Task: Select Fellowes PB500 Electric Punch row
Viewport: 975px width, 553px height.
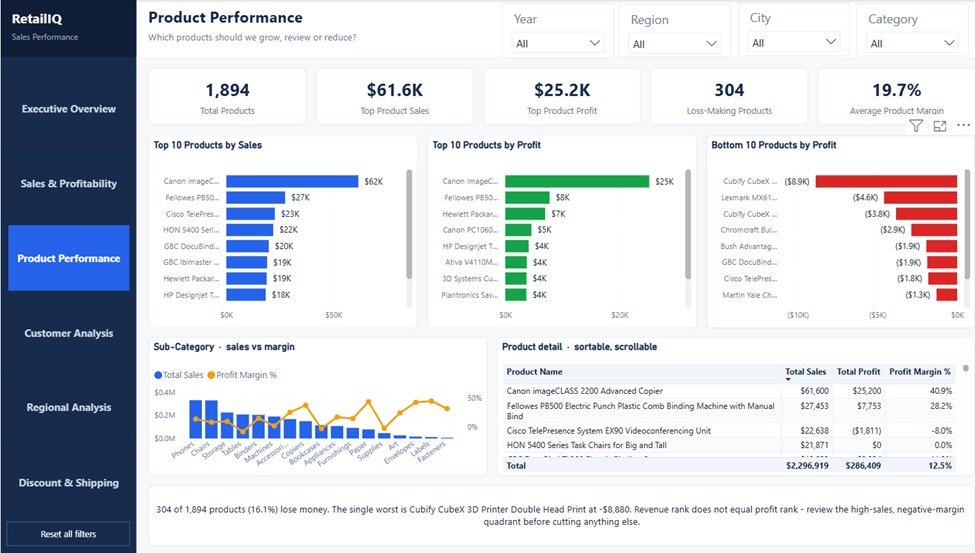Action: (x=729, y=411)
